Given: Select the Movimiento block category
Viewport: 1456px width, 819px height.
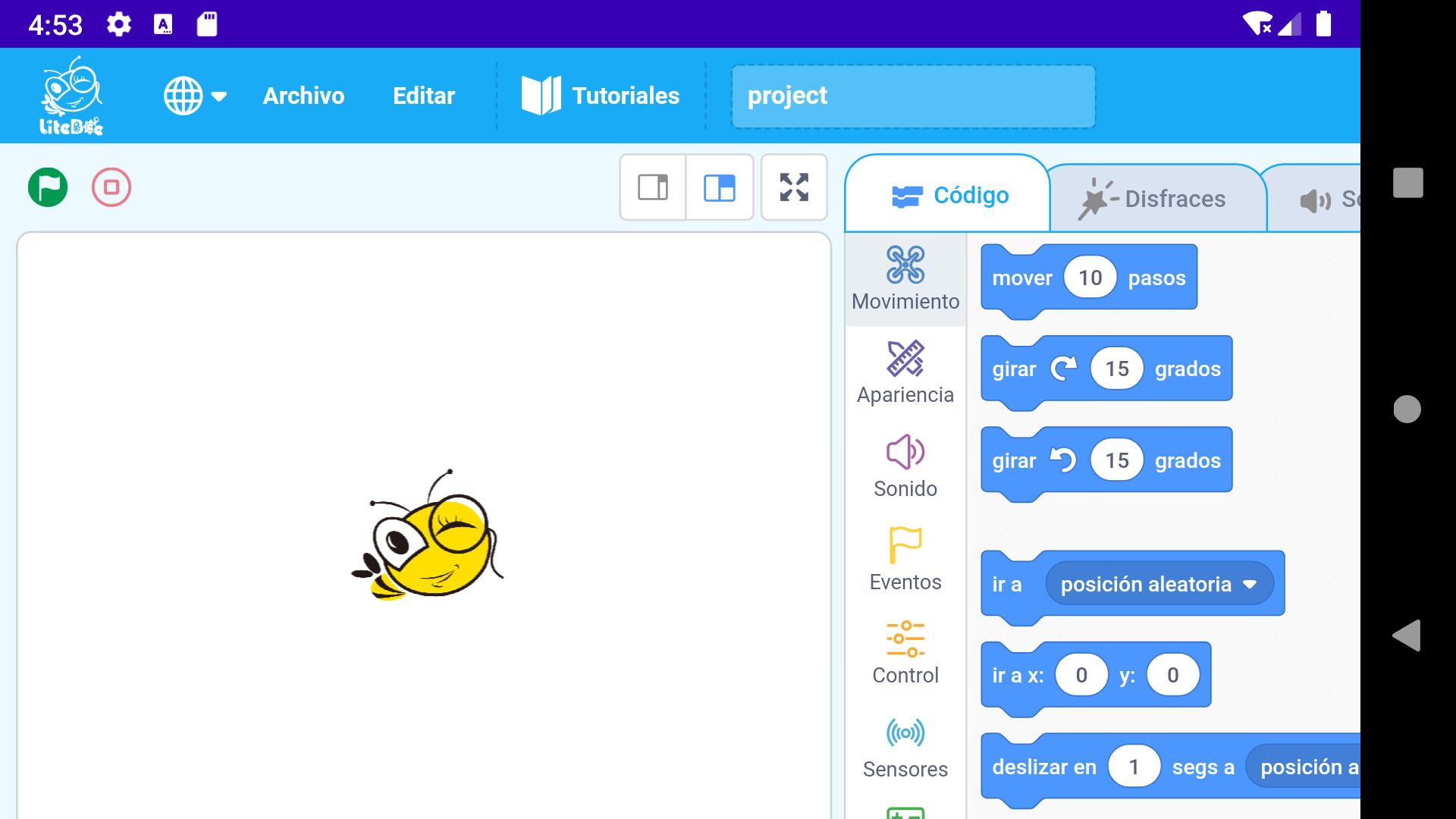Looking at the screenshot, I should (905, 279).
